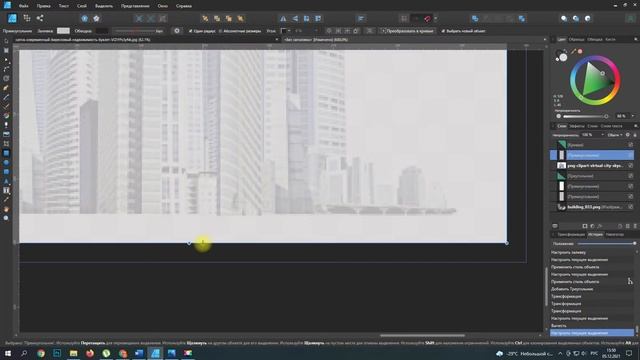Open stroke settings gear in context toolbar
Image resolution: width=640 pixels, height=360 pixels.
click(177, 31)
